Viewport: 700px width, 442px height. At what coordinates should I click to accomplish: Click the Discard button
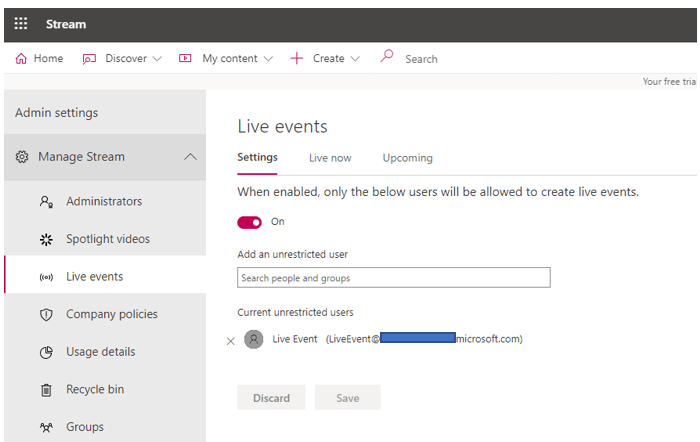271,398
